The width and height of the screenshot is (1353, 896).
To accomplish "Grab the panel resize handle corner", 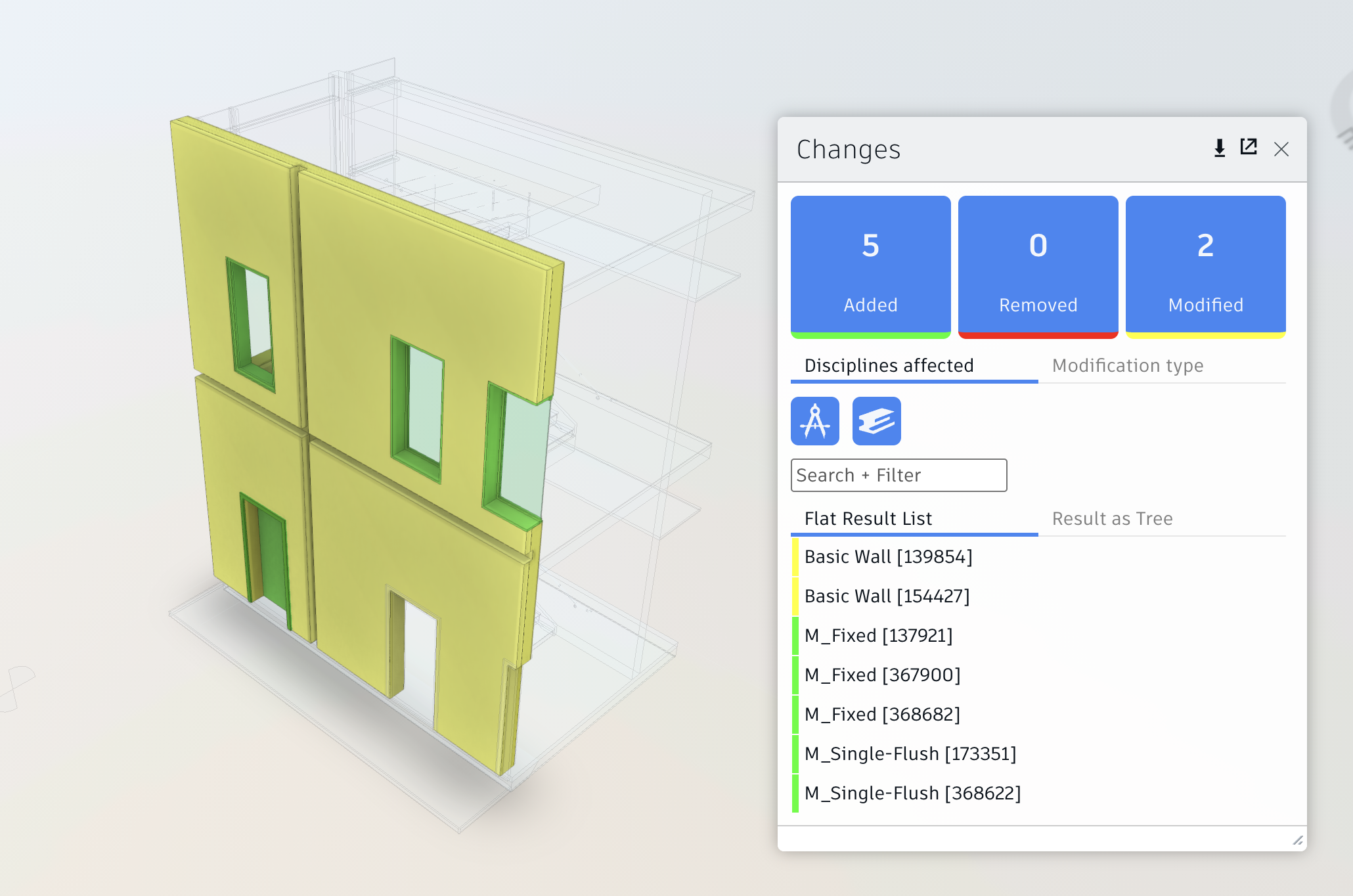I will point(1297,841).
